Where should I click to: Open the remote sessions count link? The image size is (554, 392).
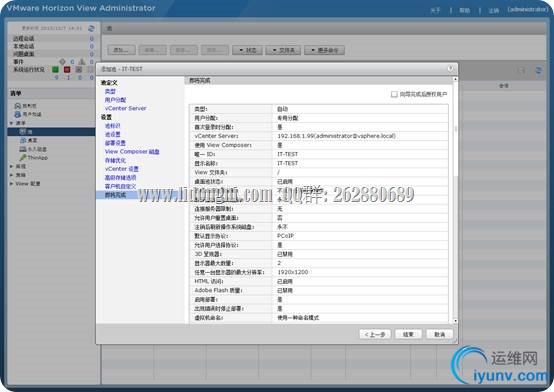pyautogui.click(x=92, y=38)
